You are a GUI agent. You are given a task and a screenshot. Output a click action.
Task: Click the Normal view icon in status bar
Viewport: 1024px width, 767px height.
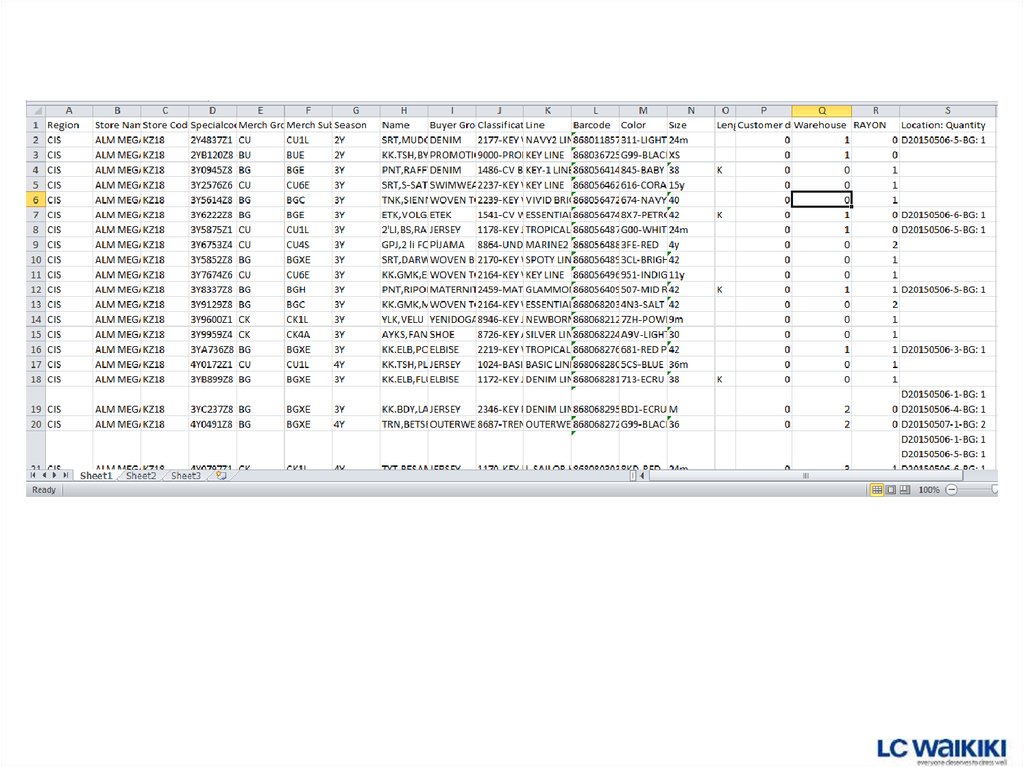tap(877, 490)
